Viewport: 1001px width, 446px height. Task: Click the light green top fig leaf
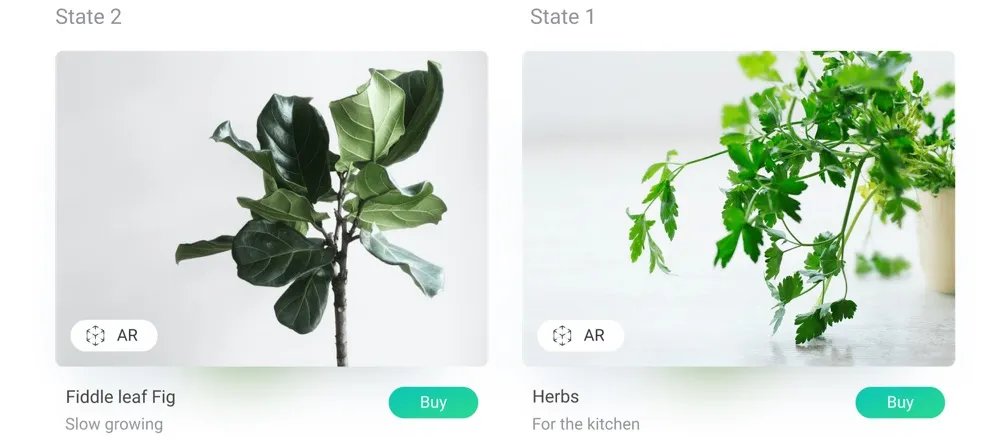(x=368, y=116)
